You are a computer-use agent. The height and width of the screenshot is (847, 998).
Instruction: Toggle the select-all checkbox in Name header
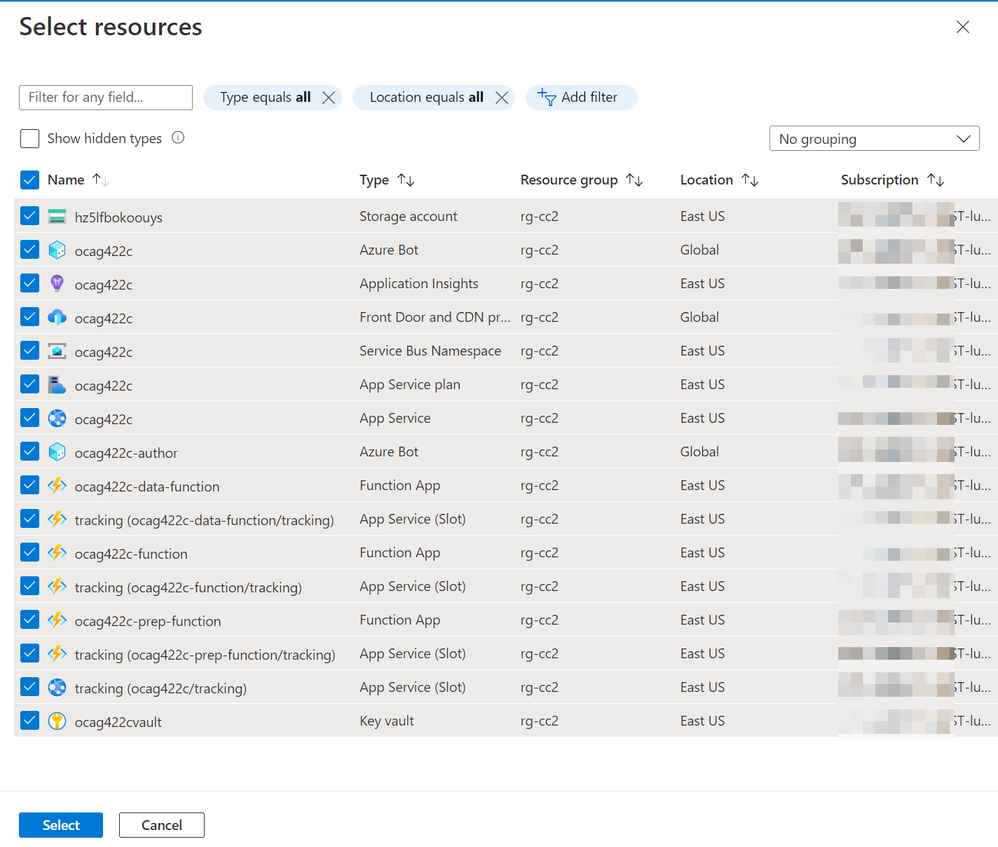click(x=30, y=180)
